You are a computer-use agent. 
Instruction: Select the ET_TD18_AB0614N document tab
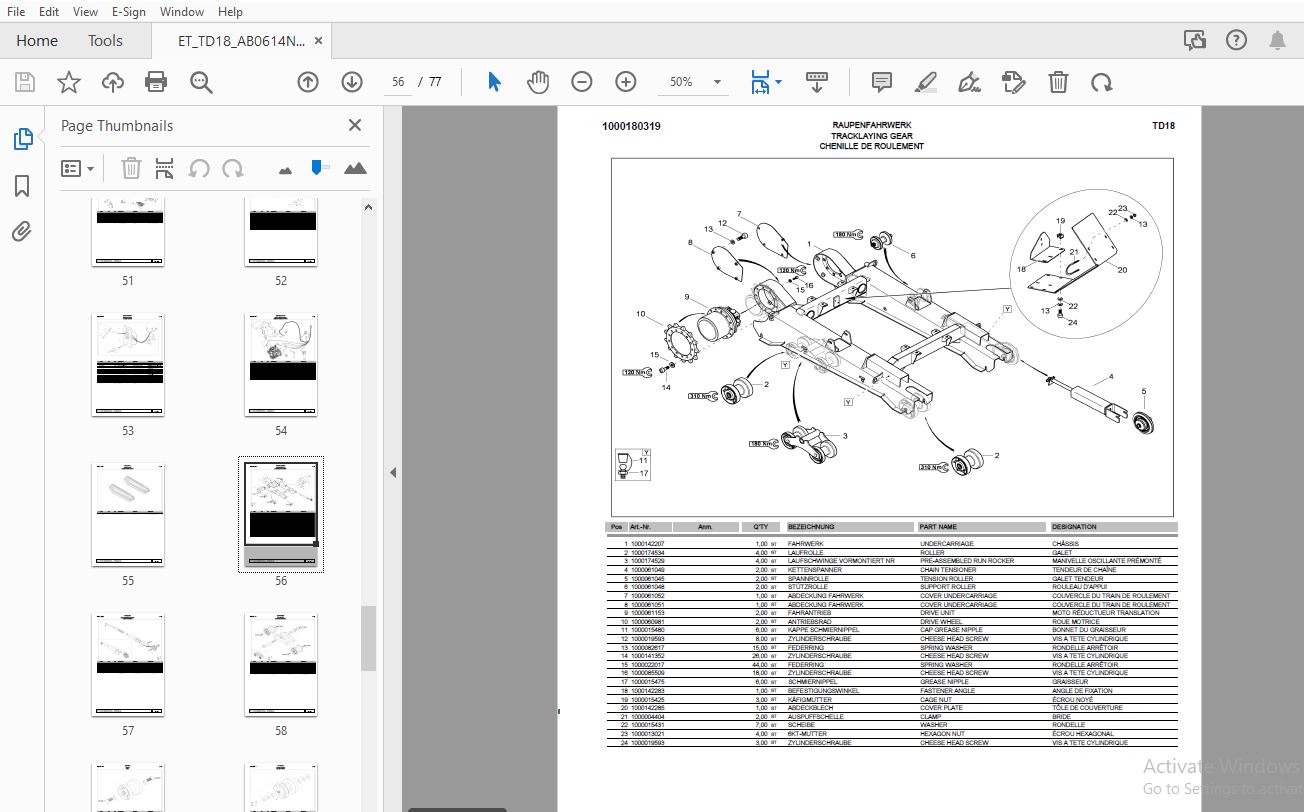(x=241, y=41)
